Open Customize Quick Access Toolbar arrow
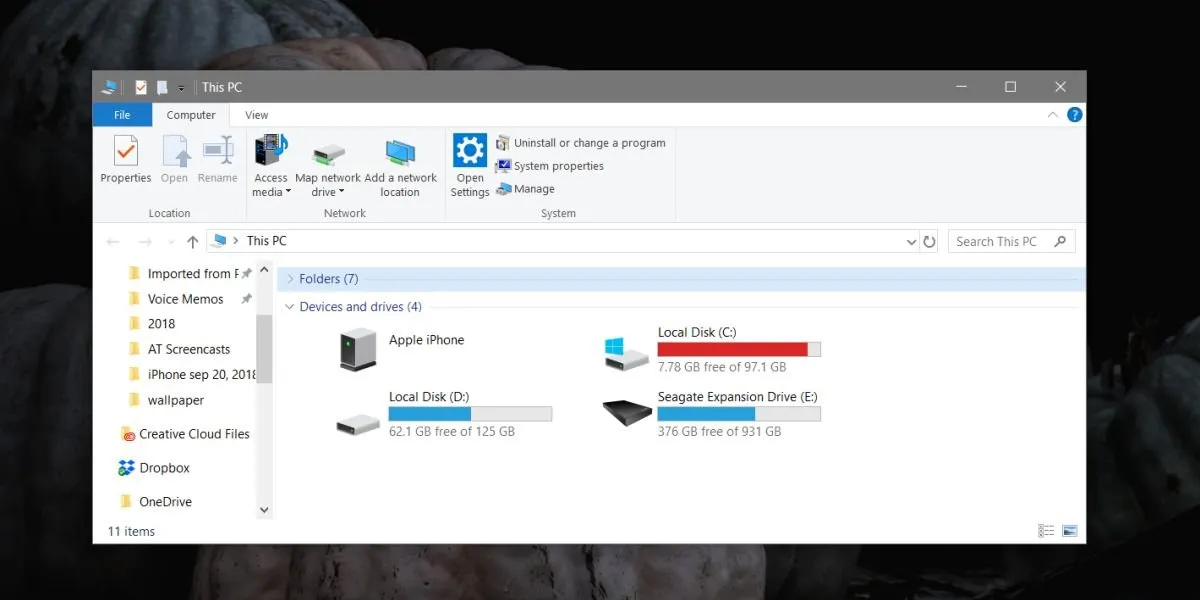This screenshot has height=600, width=1200. point(181,88)
